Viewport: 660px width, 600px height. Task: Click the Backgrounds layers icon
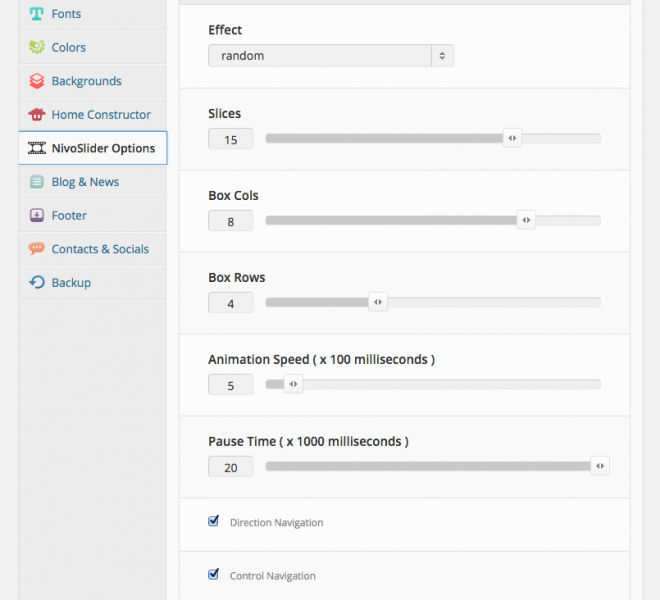tap(37, 81)
